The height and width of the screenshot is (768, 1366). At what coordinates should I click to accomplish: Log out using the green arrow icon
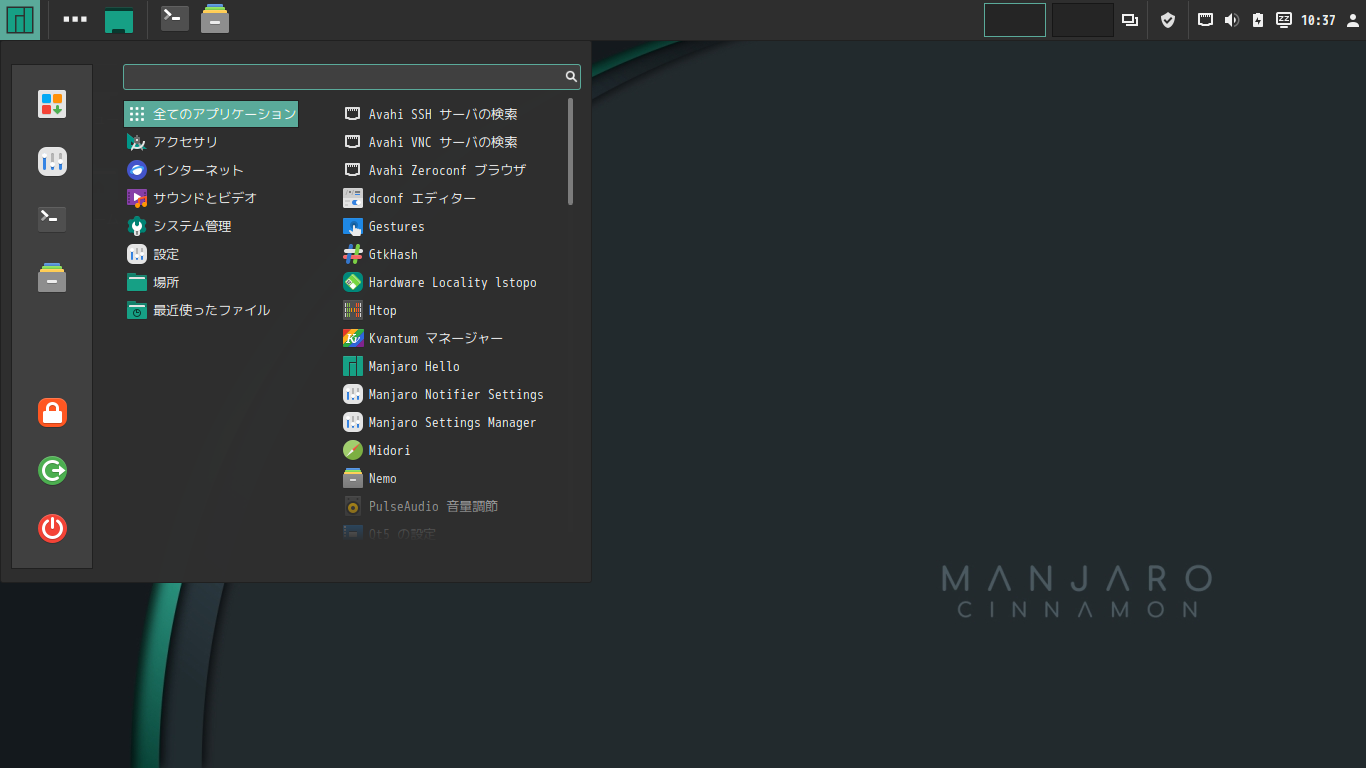tap(52, 470)
